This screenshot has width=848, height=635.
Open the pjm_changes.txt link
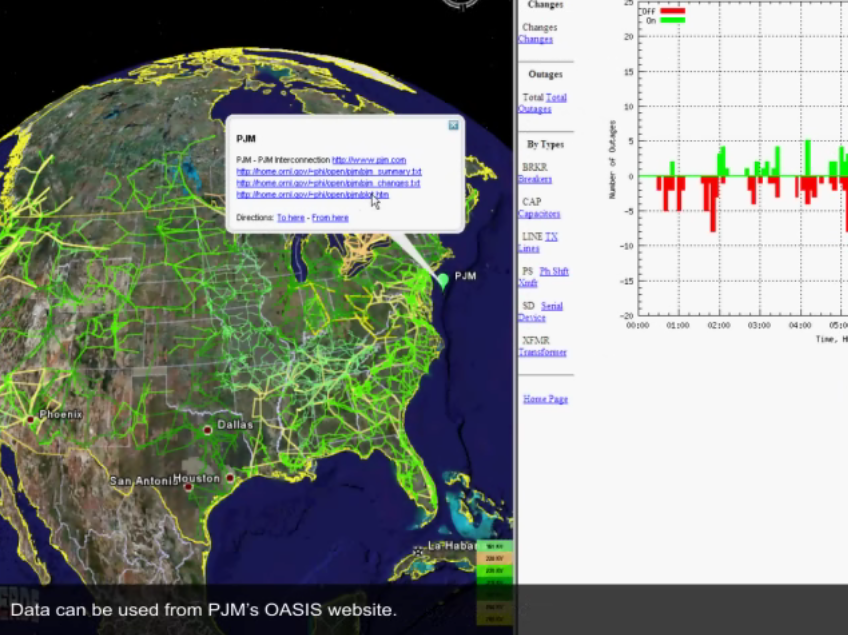coord(328,183)
